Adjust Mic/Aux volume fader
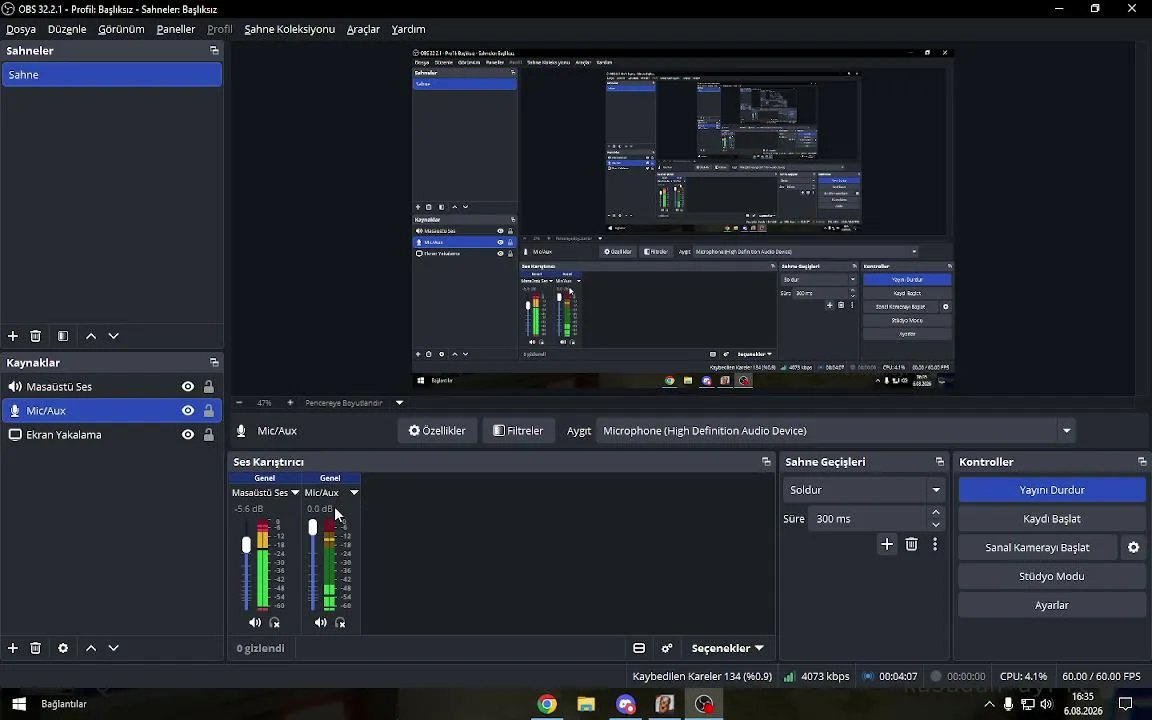This screenshot has height=720, width=1152. (312, 527)
